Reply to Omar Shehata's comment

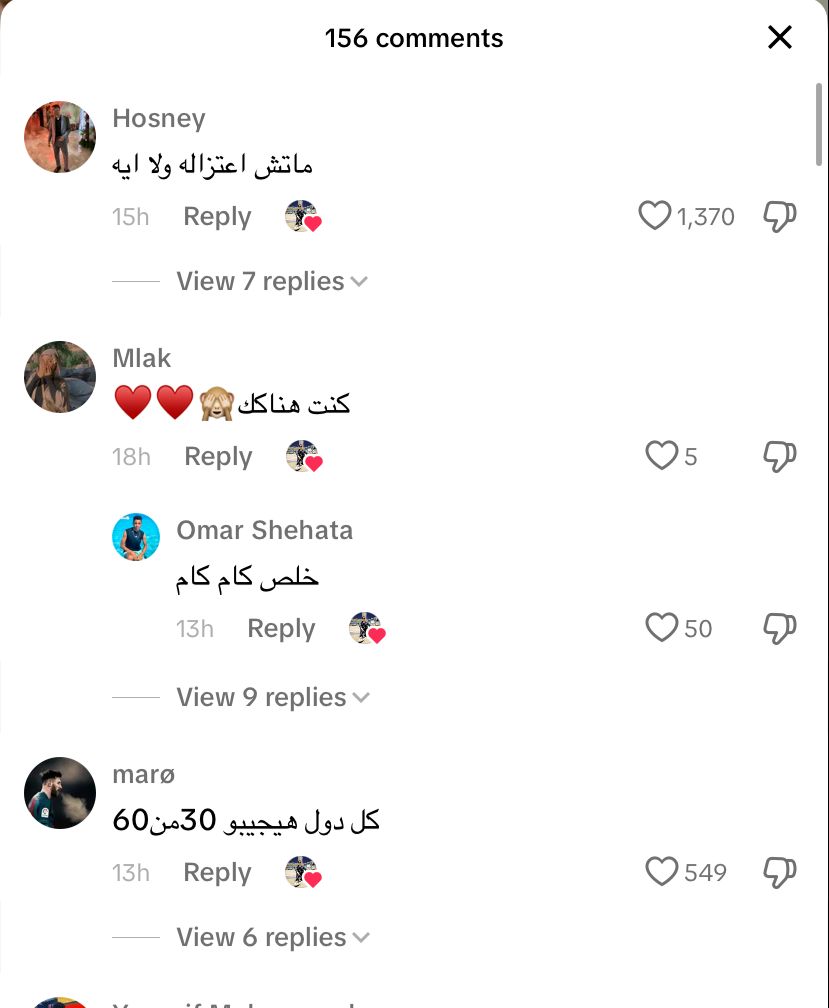click(x=281, y=628)
